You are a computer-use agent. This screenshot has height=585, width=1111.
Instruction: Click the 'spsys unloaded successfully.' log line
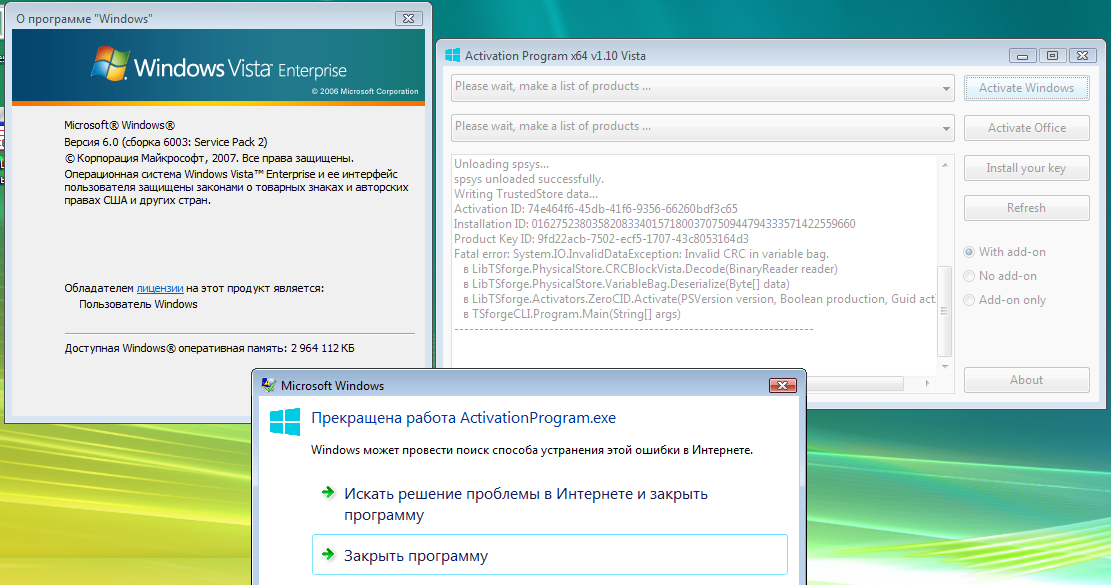click(529, 179)
